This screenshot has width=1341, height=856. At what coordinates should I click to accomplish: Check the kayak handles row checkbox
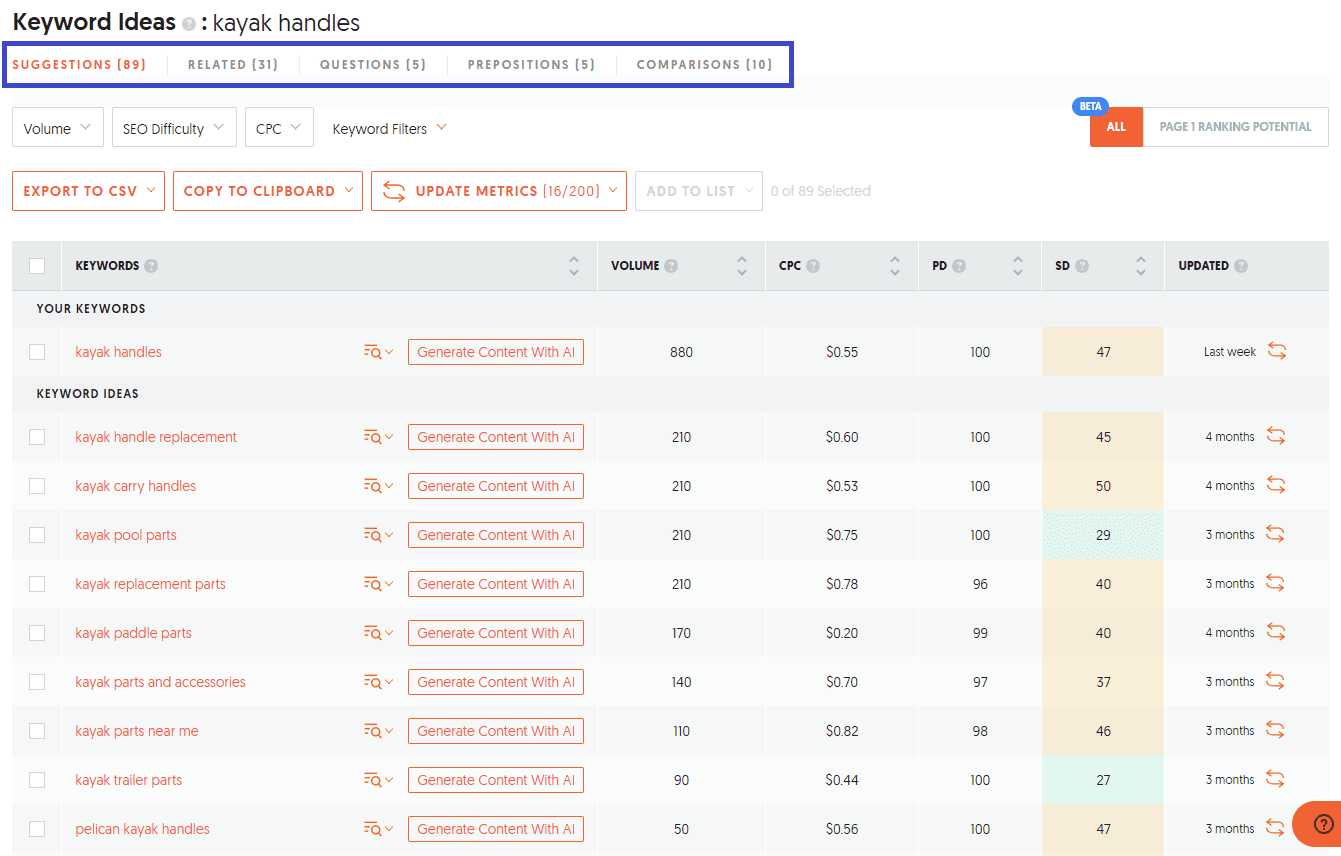point(37,352)
